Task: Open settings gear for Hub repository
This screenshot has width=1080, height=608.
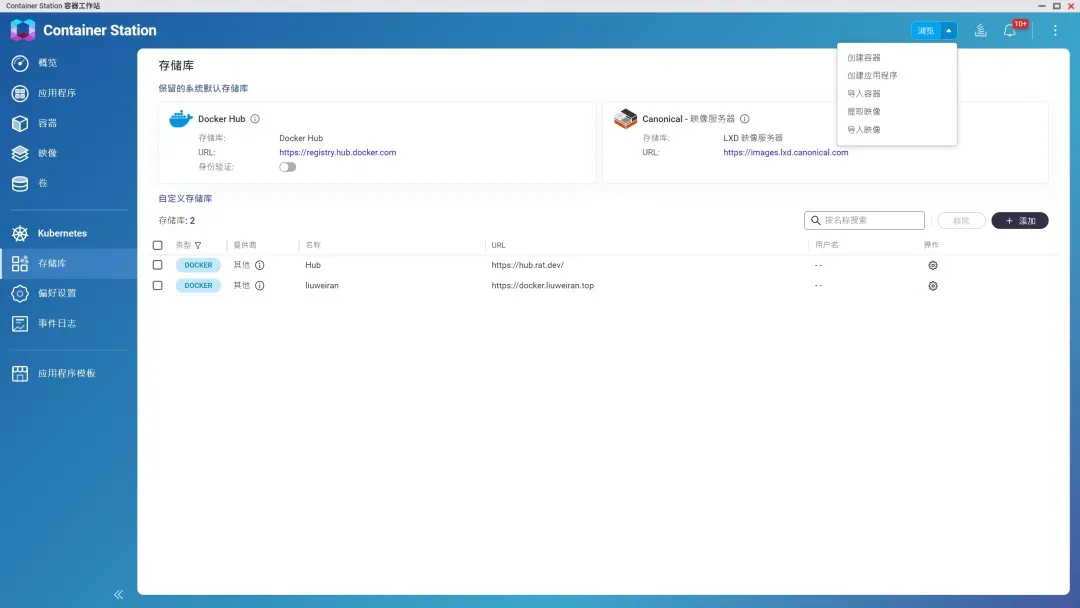Action: [933, 265]
